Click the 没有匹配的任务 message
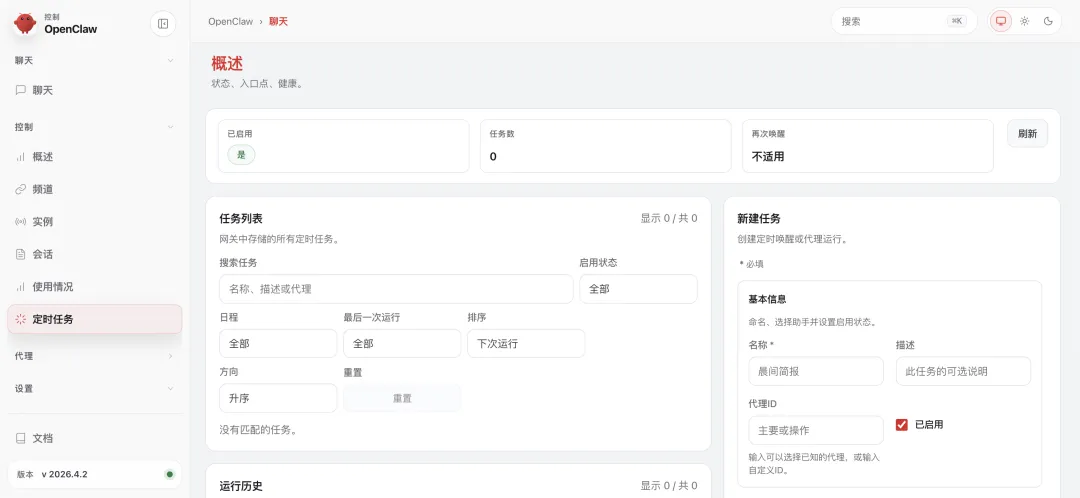This screenshot has width=1080, height=498. tap(259, 430)
